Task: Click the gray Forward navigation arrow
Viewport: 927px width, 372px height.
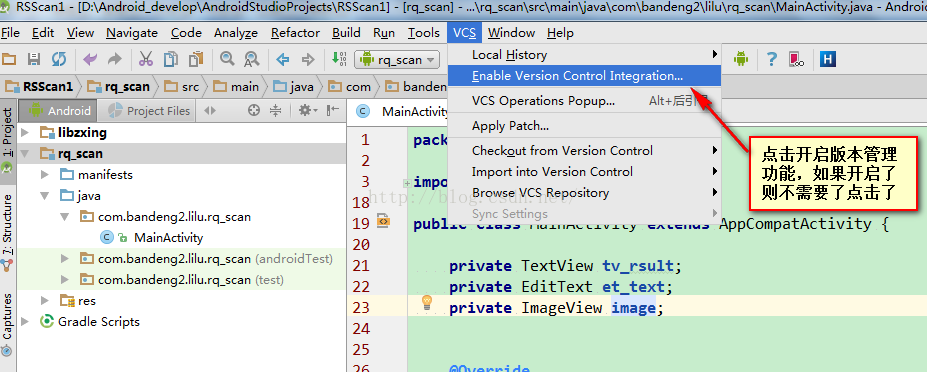Action: pyautogui.click(x=308, y=59)
